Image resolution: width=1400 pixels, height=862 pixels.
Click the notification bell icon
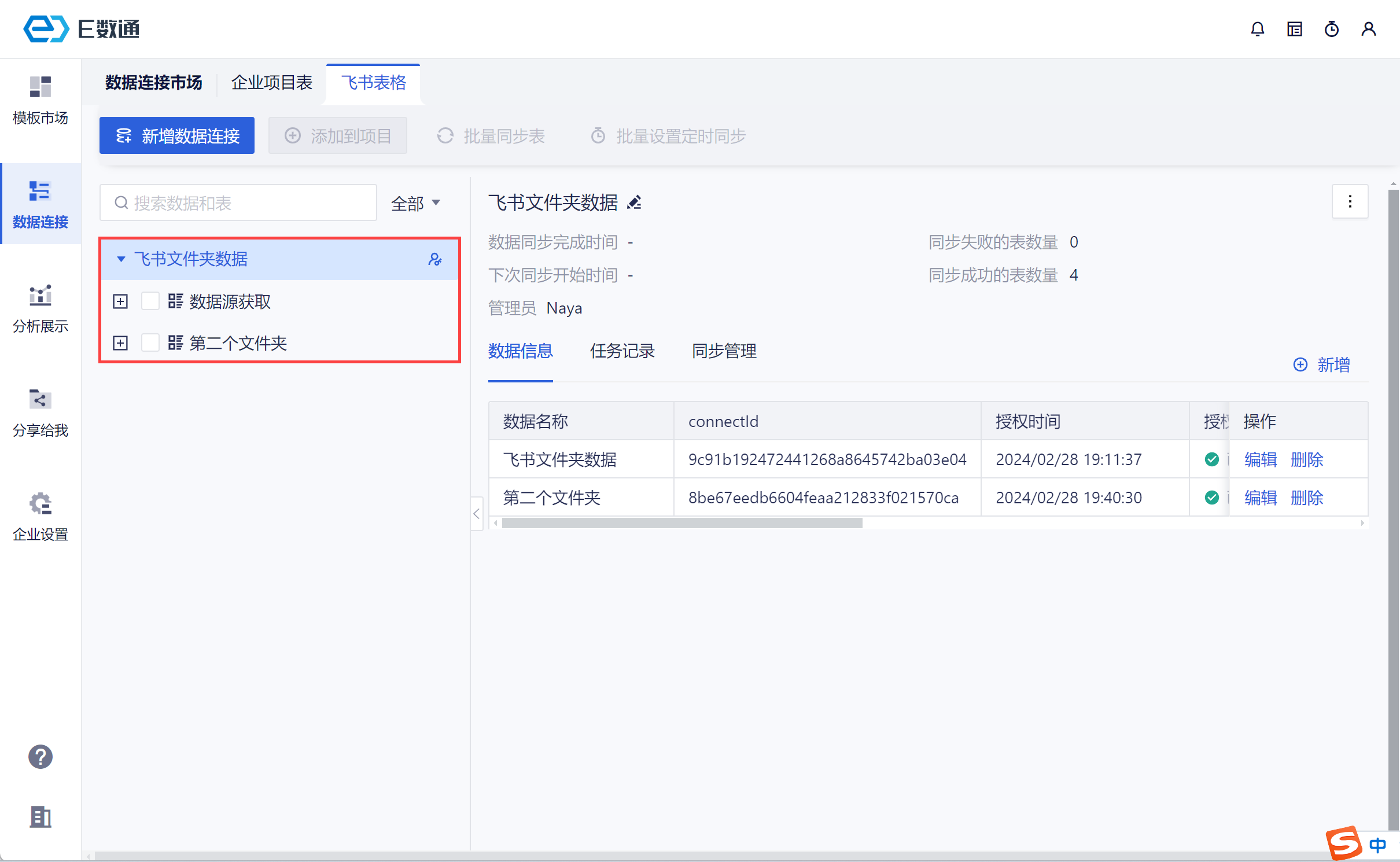[x=1257, y=29]
